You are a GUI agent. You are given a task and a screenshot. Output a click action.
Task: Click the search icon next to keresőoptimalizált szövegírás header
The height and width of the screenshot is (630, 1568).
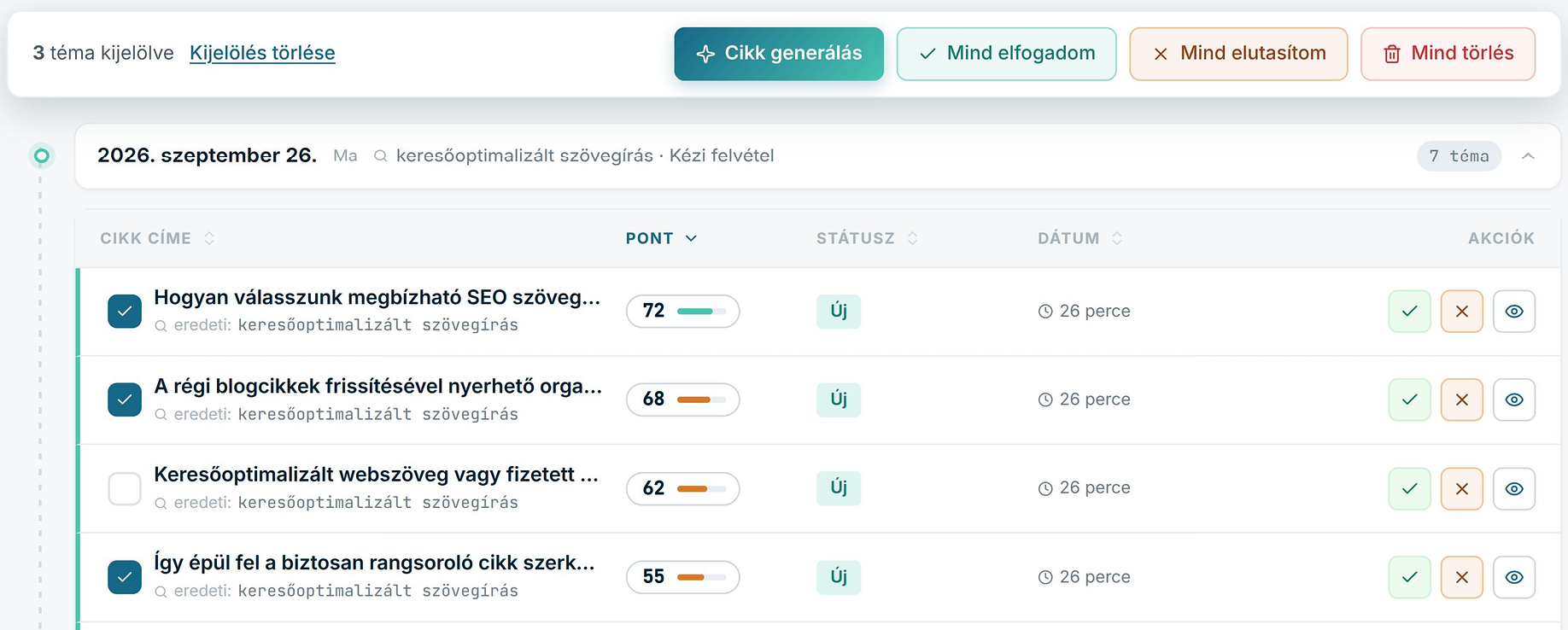[x=381, y=156]
